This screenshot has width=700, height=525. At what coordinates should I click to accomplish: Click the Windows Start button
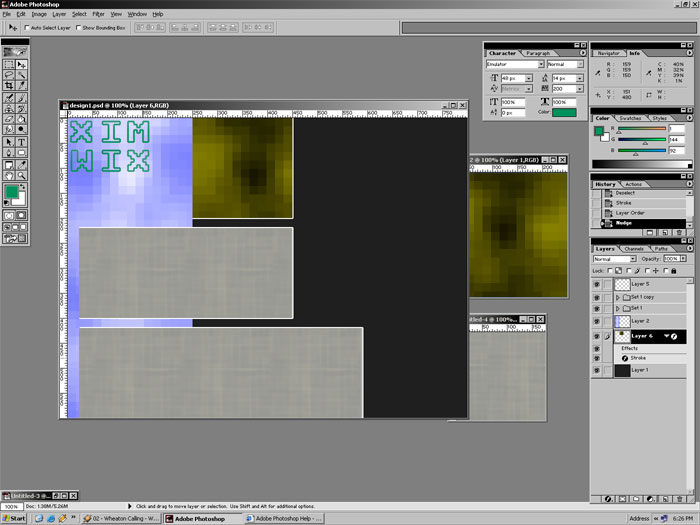pos(14,519)
